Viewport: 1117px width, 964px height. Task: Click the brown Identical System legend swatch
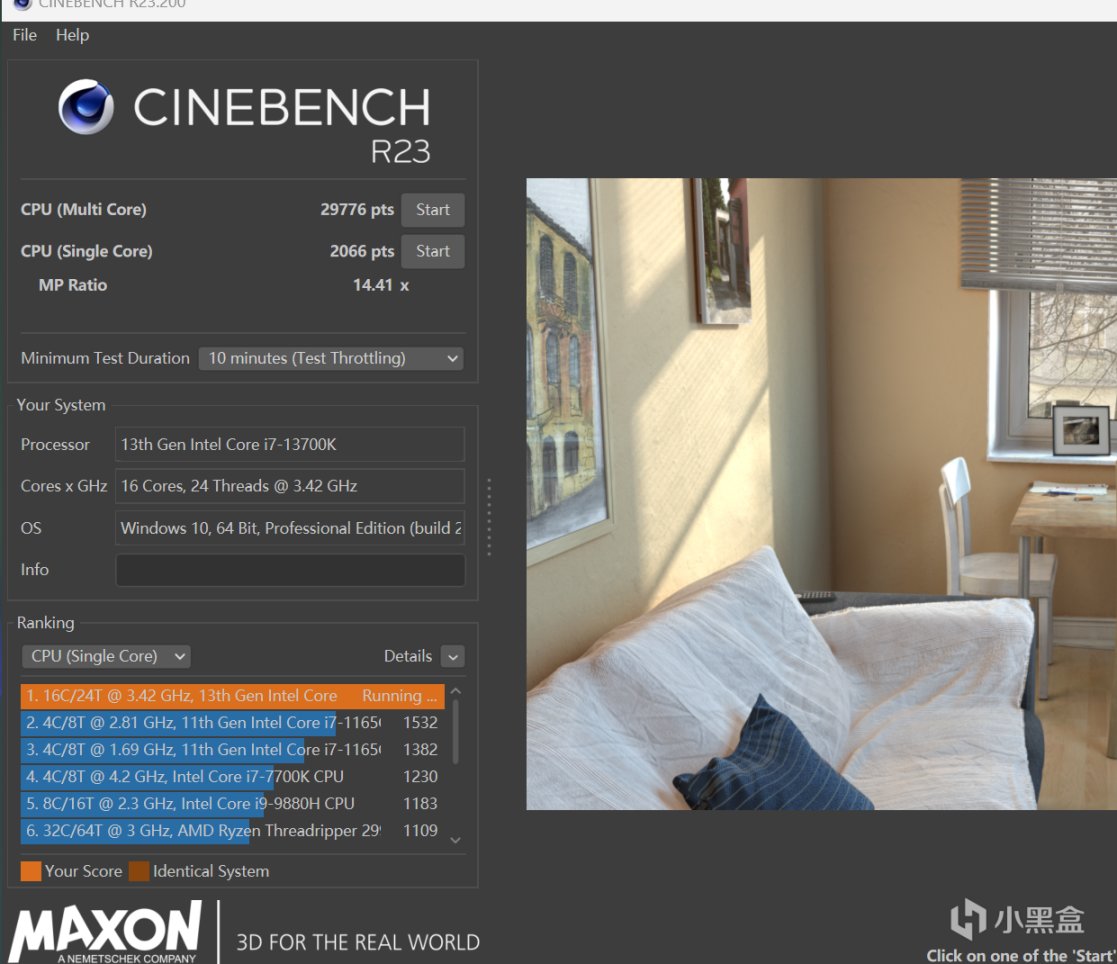(x=139, y=871)
